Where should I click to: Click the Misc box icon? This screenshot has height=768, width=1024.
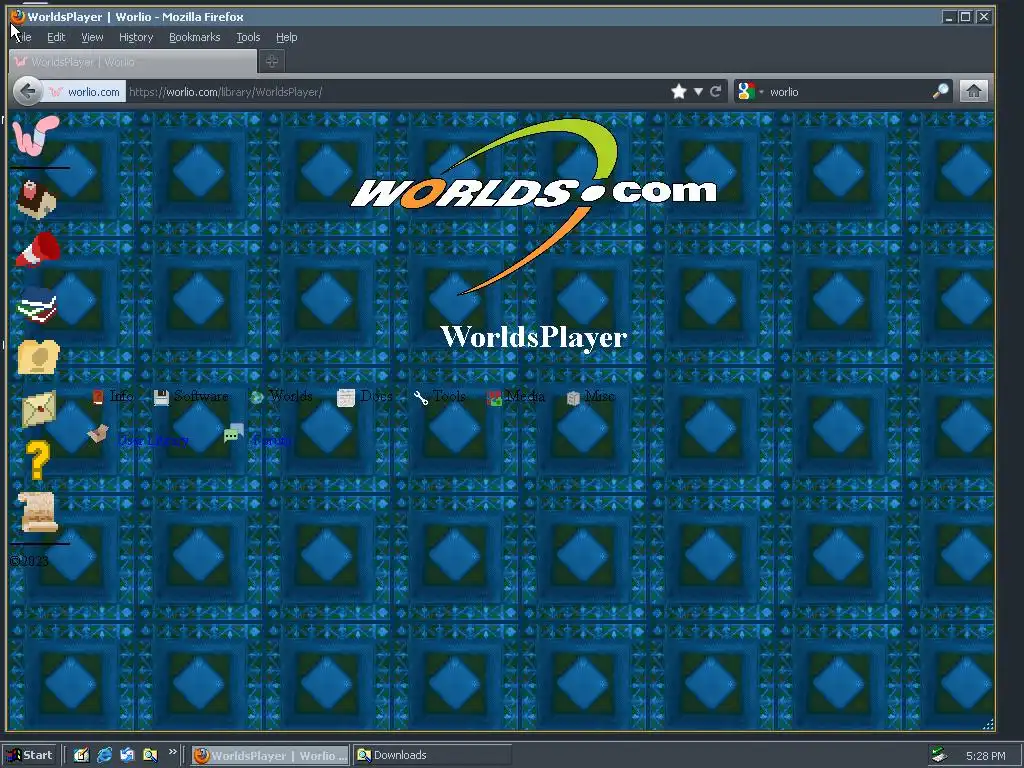pyautogui.click(x=573, y=398)
